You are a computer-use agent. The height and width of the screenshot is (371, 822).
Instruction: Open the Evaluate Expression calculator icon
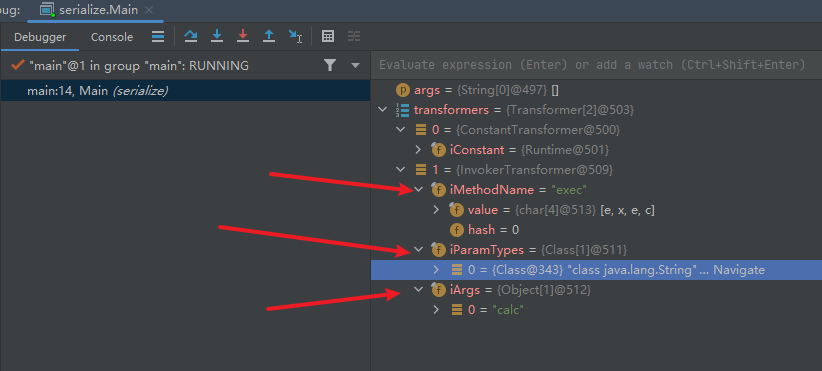[328, 36]
